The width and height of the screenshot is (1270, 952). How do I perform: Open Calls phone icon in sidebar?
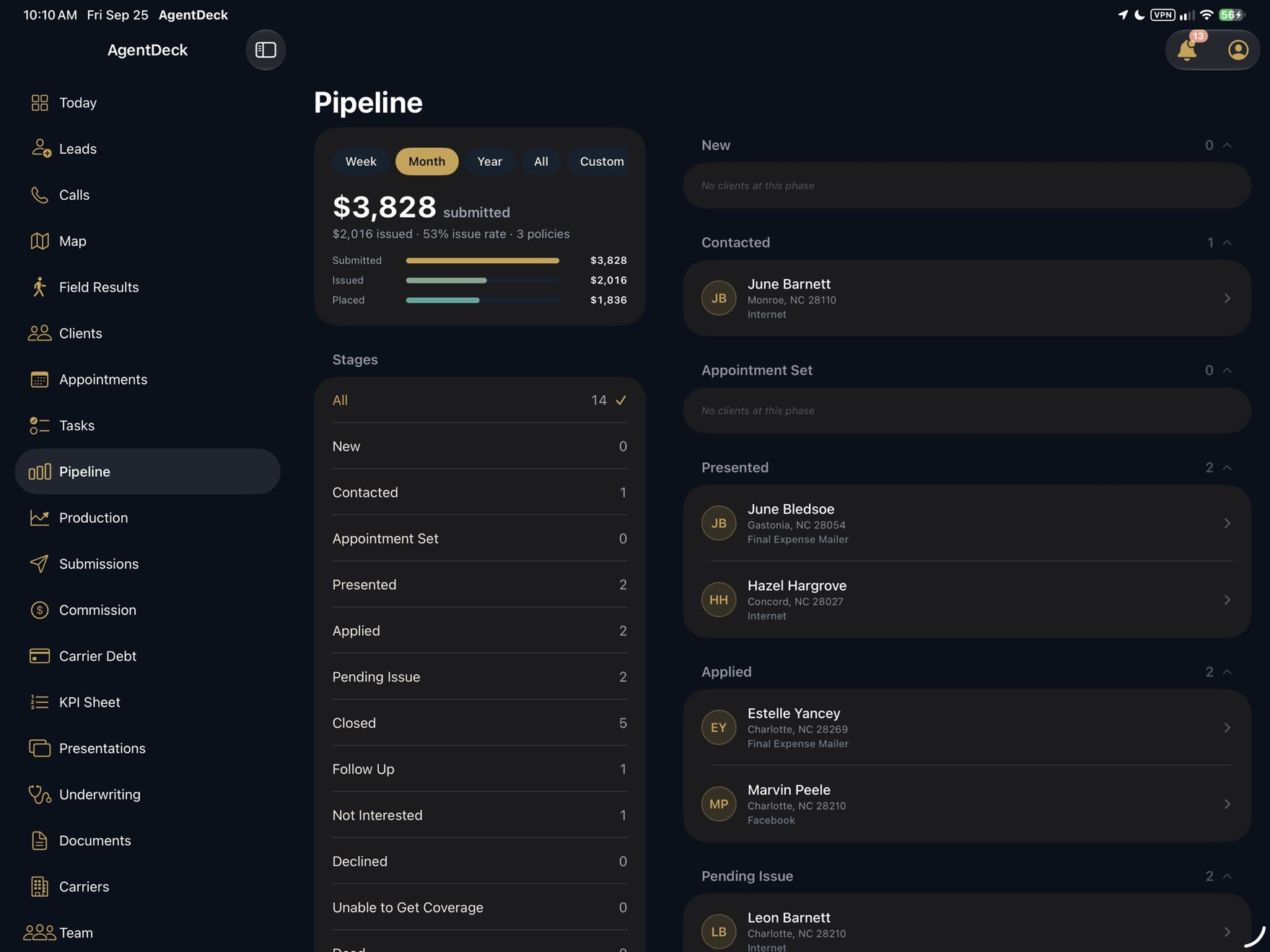point(40,195)
